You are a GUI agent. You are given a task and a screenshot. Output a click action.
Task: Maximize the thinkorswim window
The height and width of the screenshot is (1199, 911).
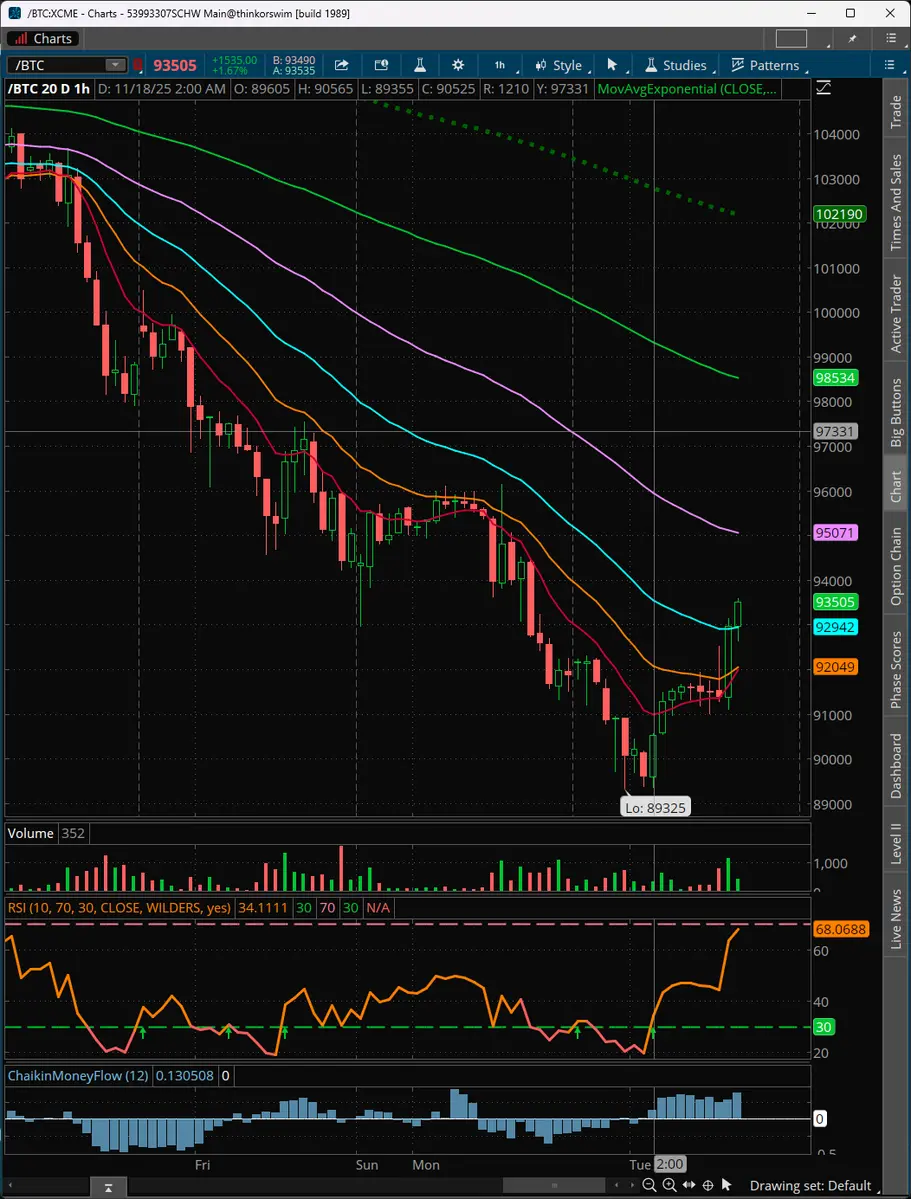pyautogui.click(x=851, y=13)
